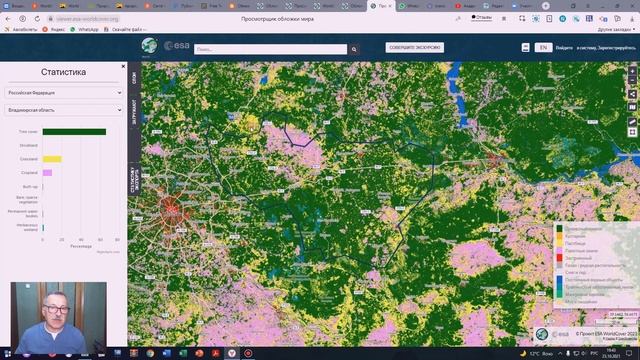Image resolution: width=640 pixels, height=360 pixels.
Task: Click the weather widget in taskbar
Action: point(536,353)
